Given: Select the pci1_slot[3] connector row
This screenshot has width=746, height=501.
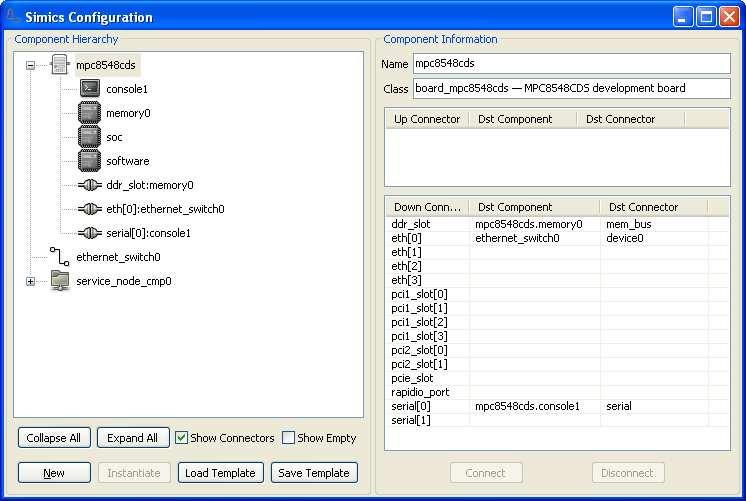Looking at the screenshot, I should [x=557, y=336].
